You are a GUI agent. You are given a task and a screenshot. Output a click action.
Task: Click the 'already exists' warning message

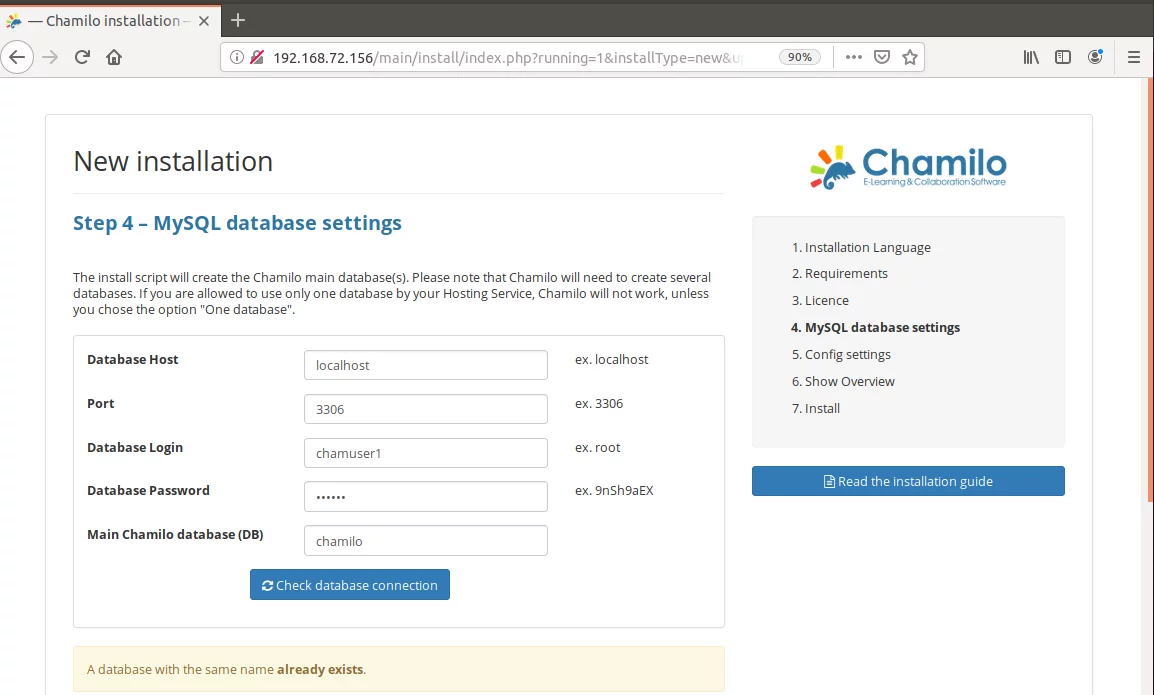point(399,669)
